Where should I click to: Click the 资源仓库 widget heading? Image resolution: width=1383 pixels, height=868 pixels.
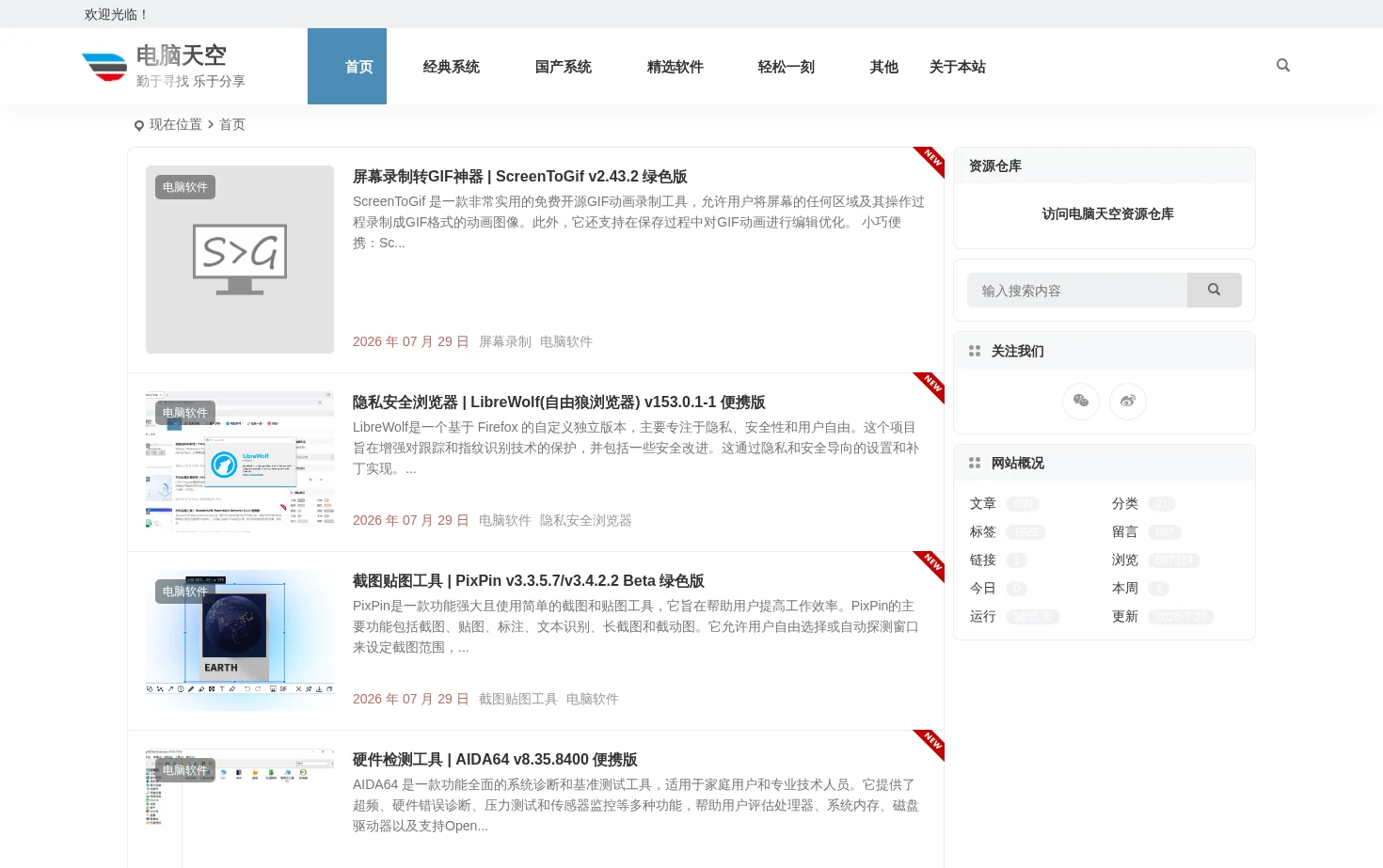pos(995,166)
